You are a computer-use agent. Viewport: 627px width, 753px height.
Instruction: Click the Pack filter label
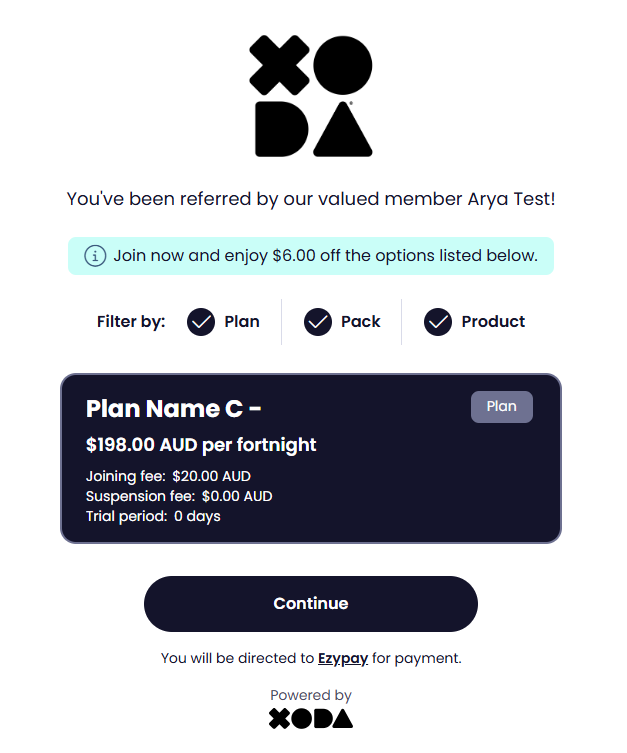click(360, 322)
